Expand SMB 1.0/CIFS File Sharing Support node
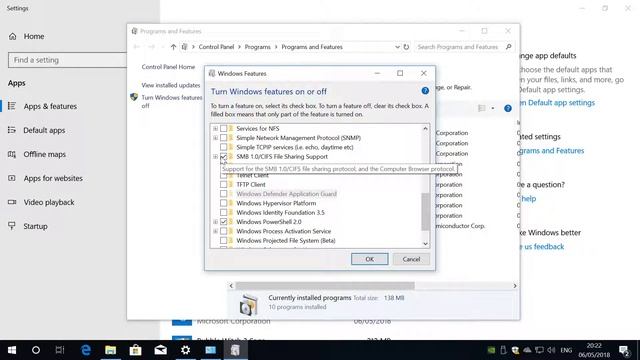 point(215,157)
